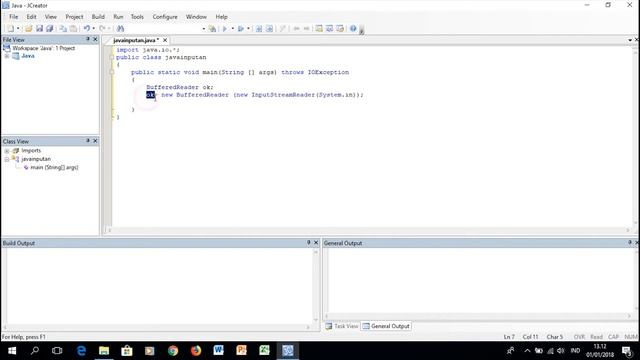Pin the Build Output panel

pyautogui.click(x=309, y=242)
